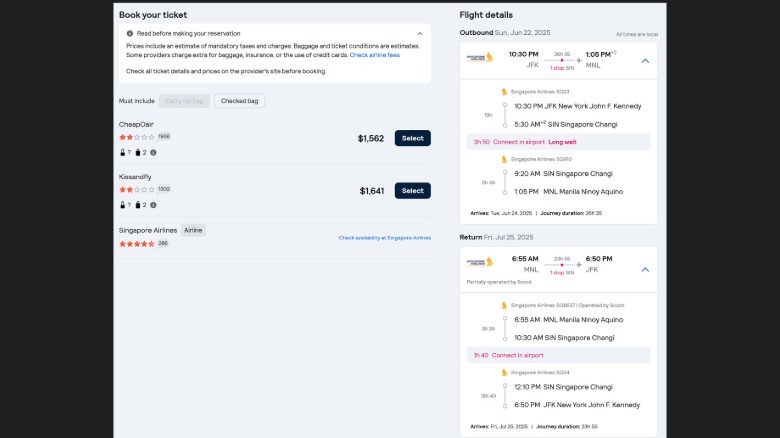Click CheapOair baggage info icon
The image size is (780, 438).
point(153,153)
